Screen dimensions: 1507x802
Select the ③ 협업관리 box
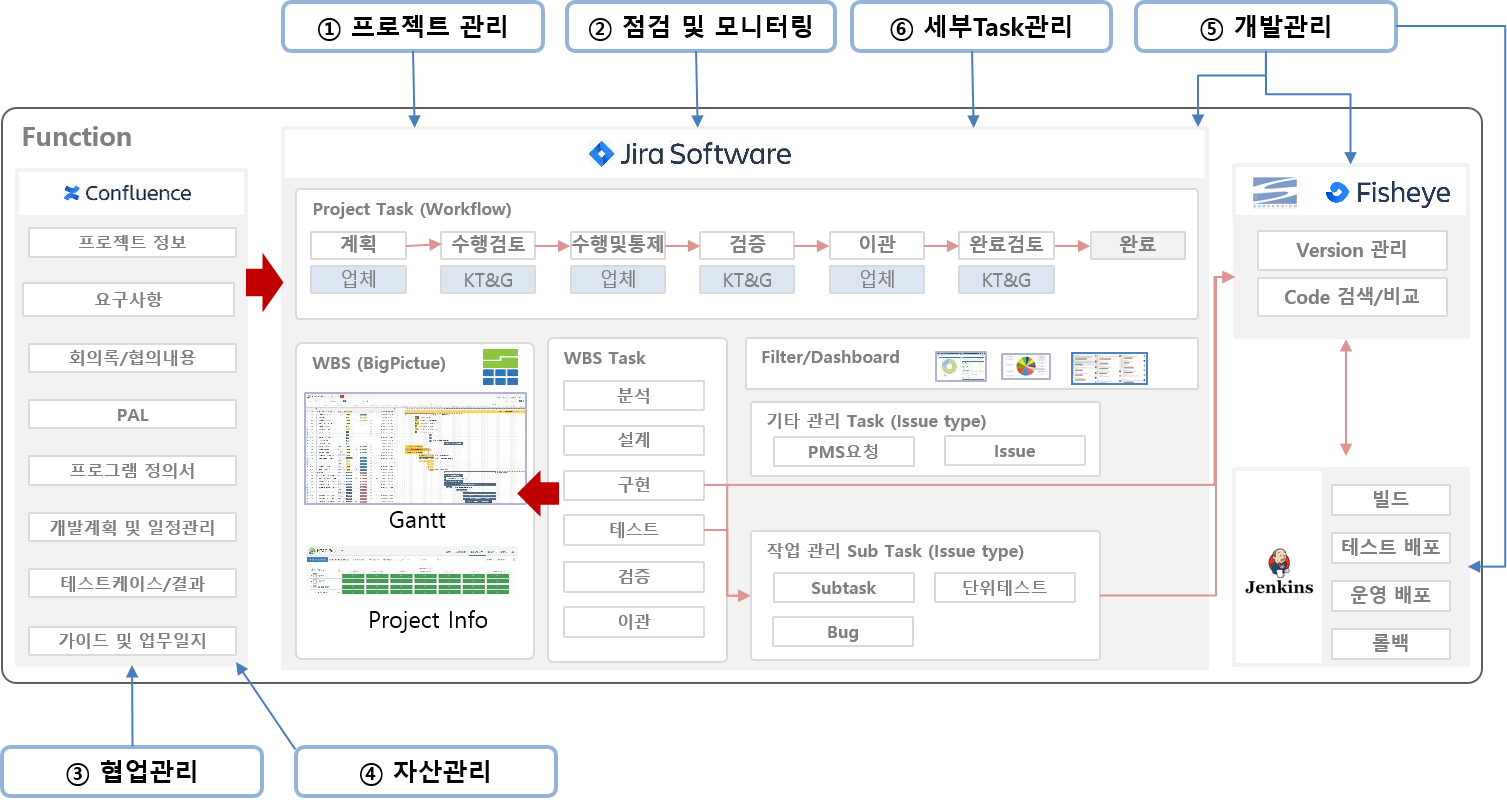point(132,771)
